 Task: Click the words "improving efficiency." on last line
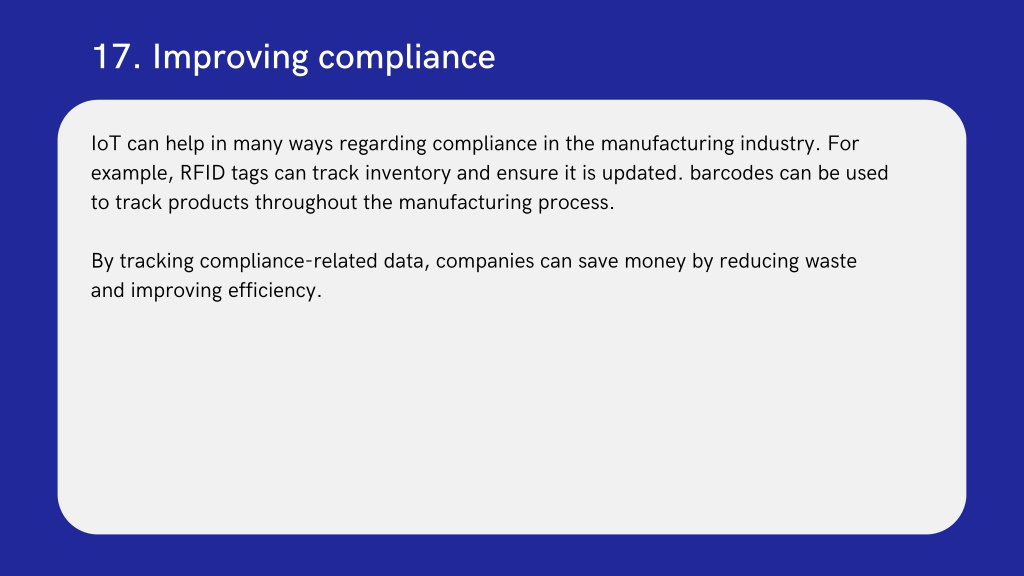click(x=226, y=291)
